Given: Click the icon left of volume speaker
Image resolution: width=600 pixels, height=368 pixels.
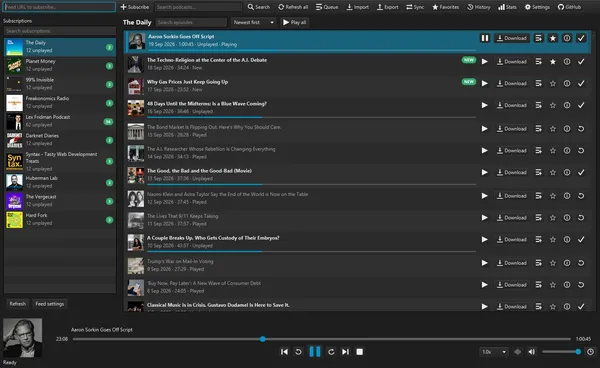Looking at the screenshot, I should tap(518, 352).
